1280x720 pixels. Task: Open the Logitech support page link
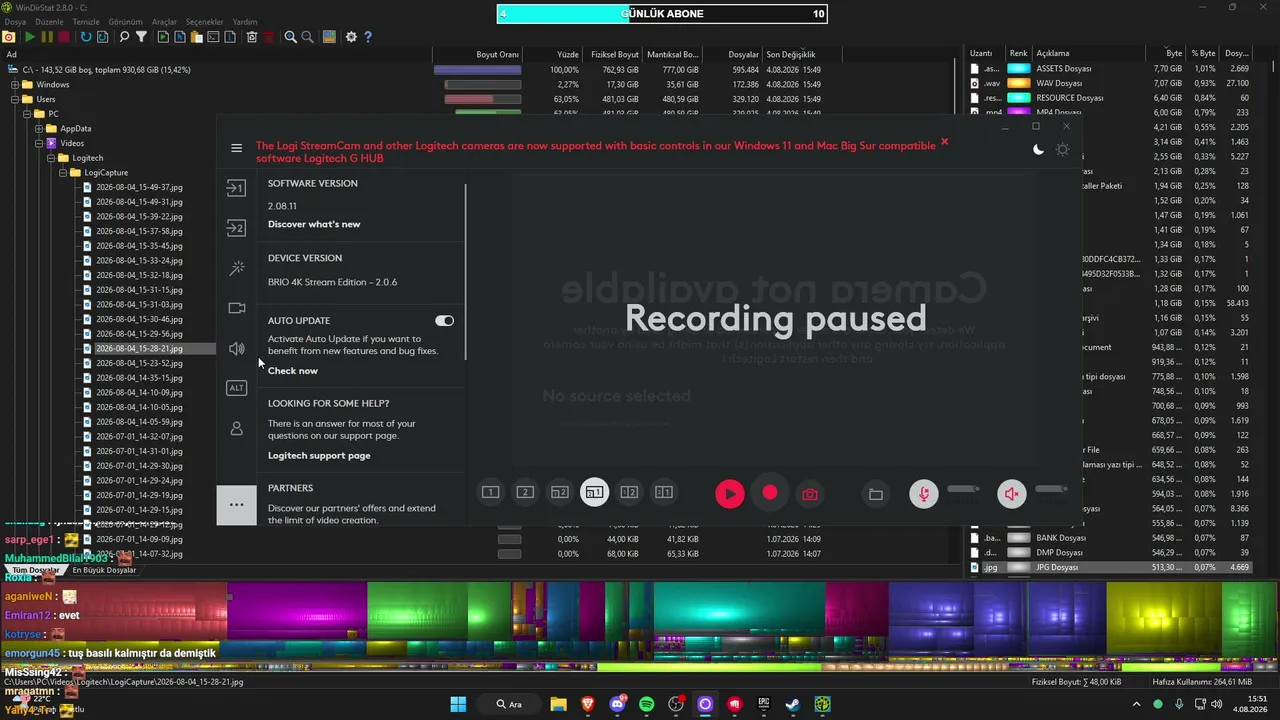[319, 456]
